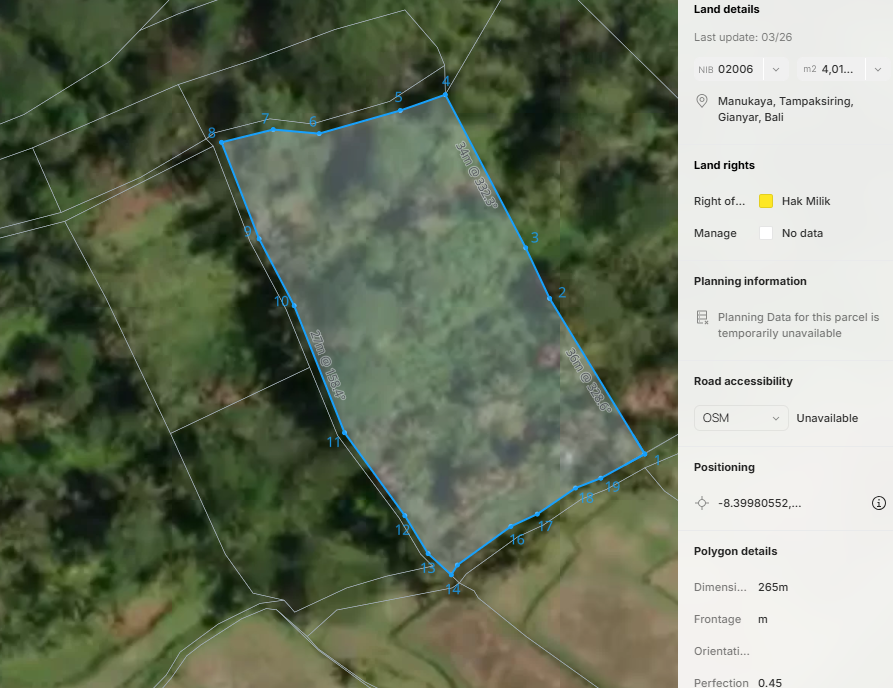
Task: Select polygon vertex 1 on the right
Action: point(644,454)
